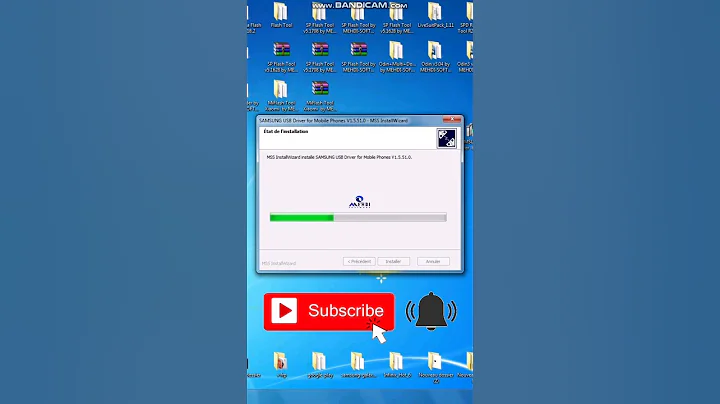
Task: Open the samsung galax... folder
Action: click(x=358, y=365)
